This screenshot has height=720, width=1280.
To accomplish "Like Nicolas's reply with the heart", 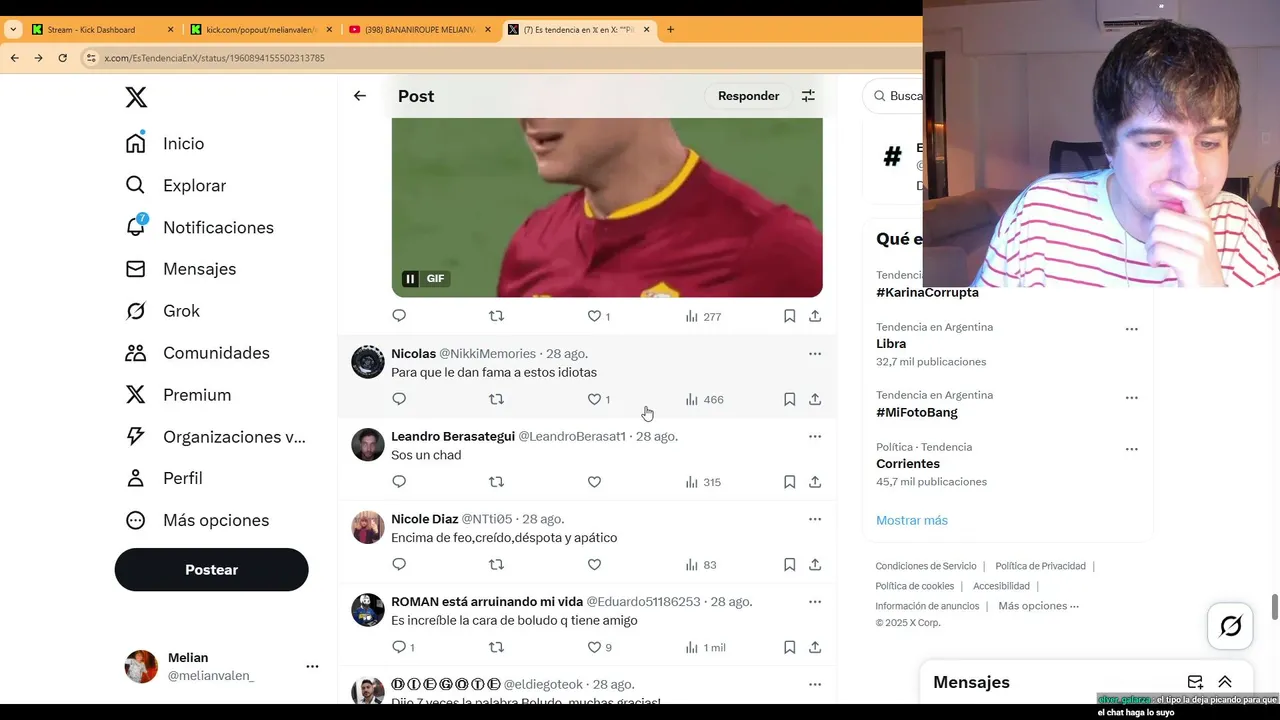I will (x=594, y=399).
